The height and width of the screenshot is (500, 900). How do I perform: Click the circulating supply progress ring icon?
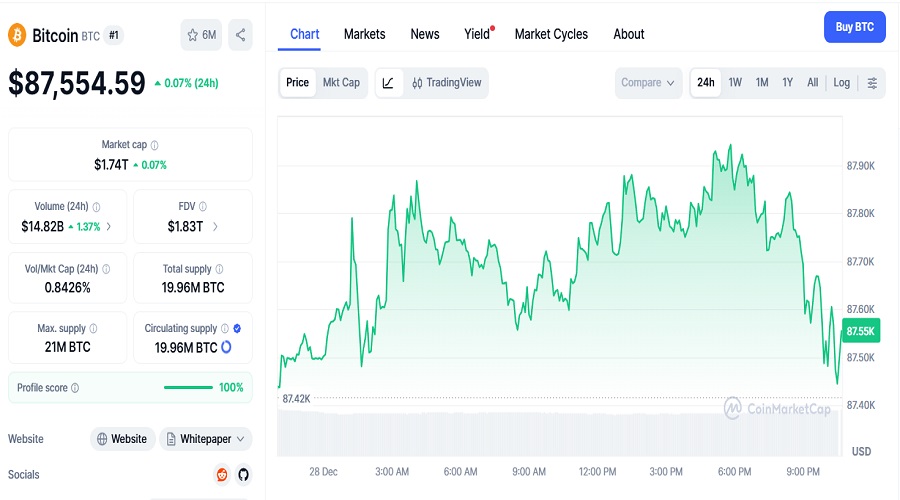226,347
